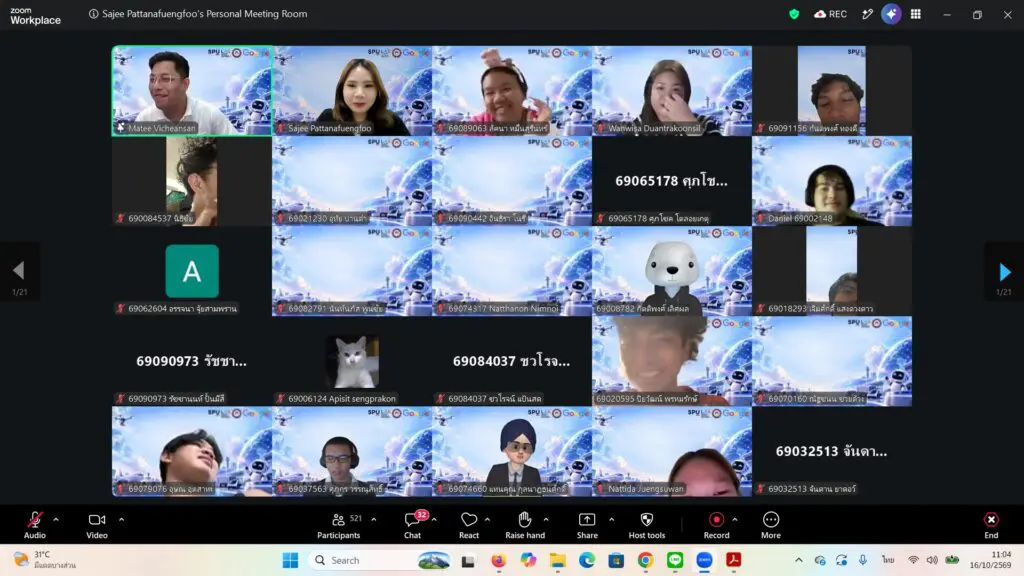1024x576 pixels.
Task: Select Sajee Pattanafuengfoo's video tile
Action: click(352, 91)
